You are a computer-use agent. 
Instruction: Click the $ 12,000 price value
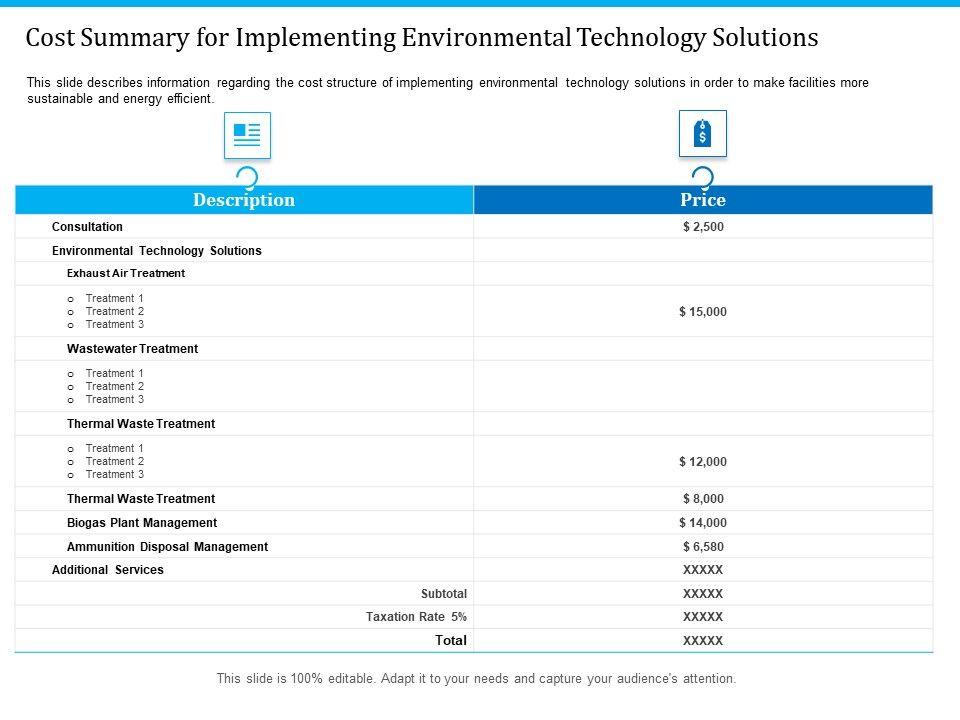(x=702, y=462)
